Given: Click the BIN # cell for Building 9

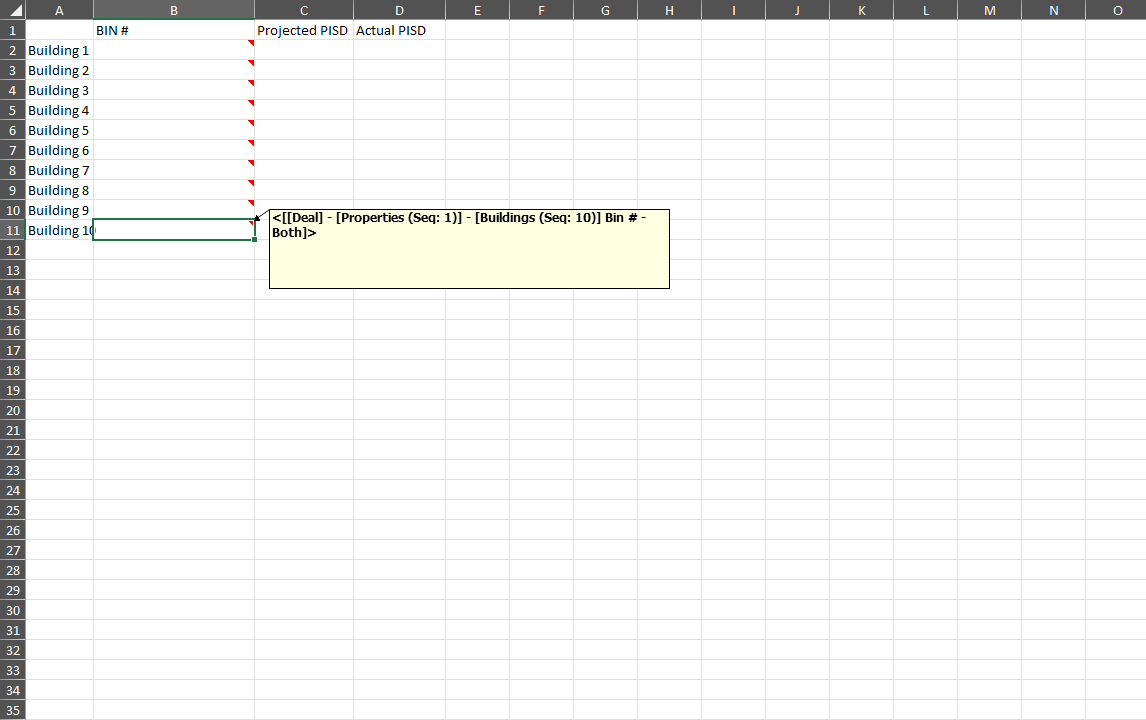Looking at the screenshot, I should pos(174,210).
